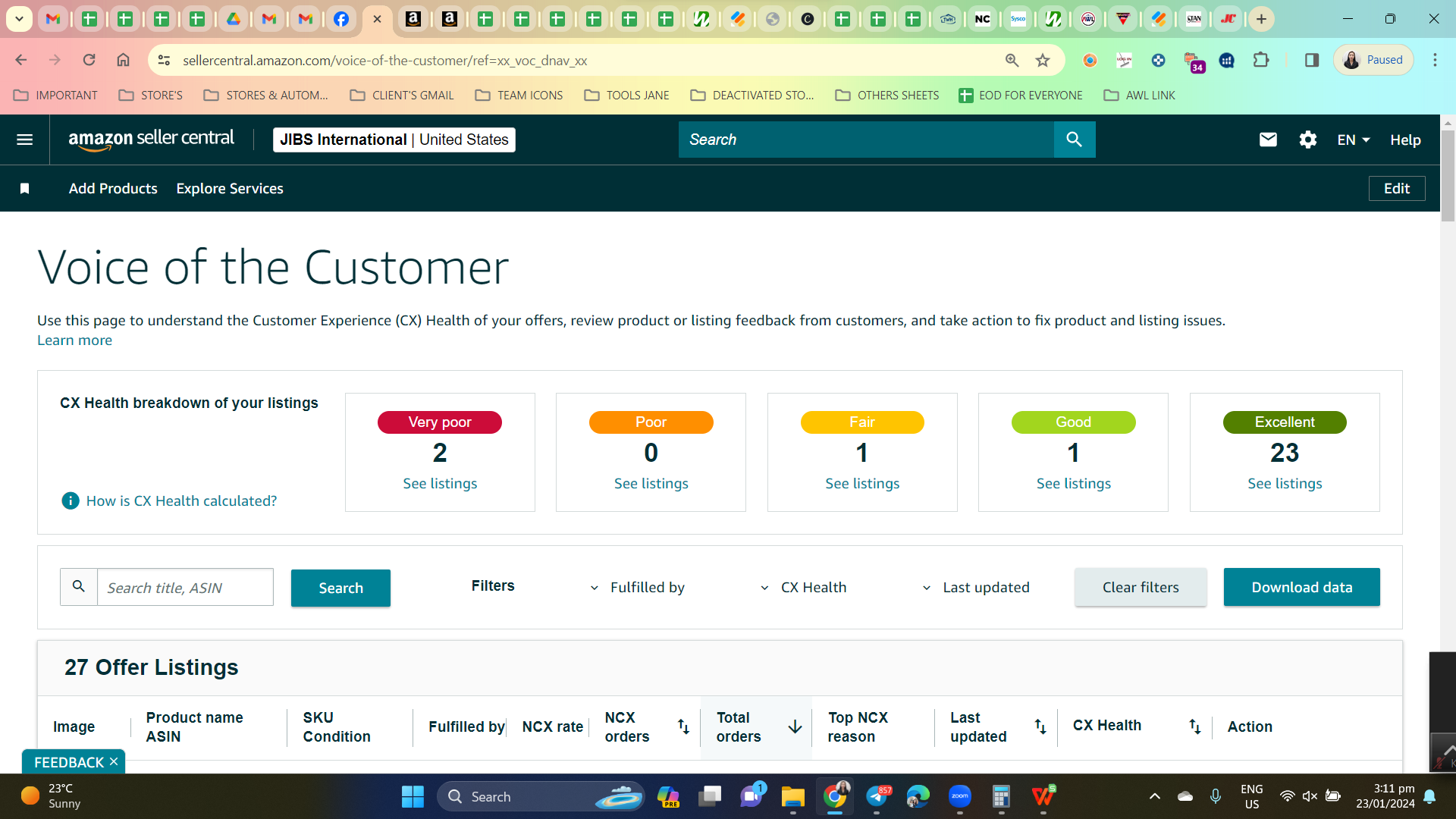Open the messages envelope icon
The height and width of the screenshot is (819, 1456).
[x=1268, y=140]
